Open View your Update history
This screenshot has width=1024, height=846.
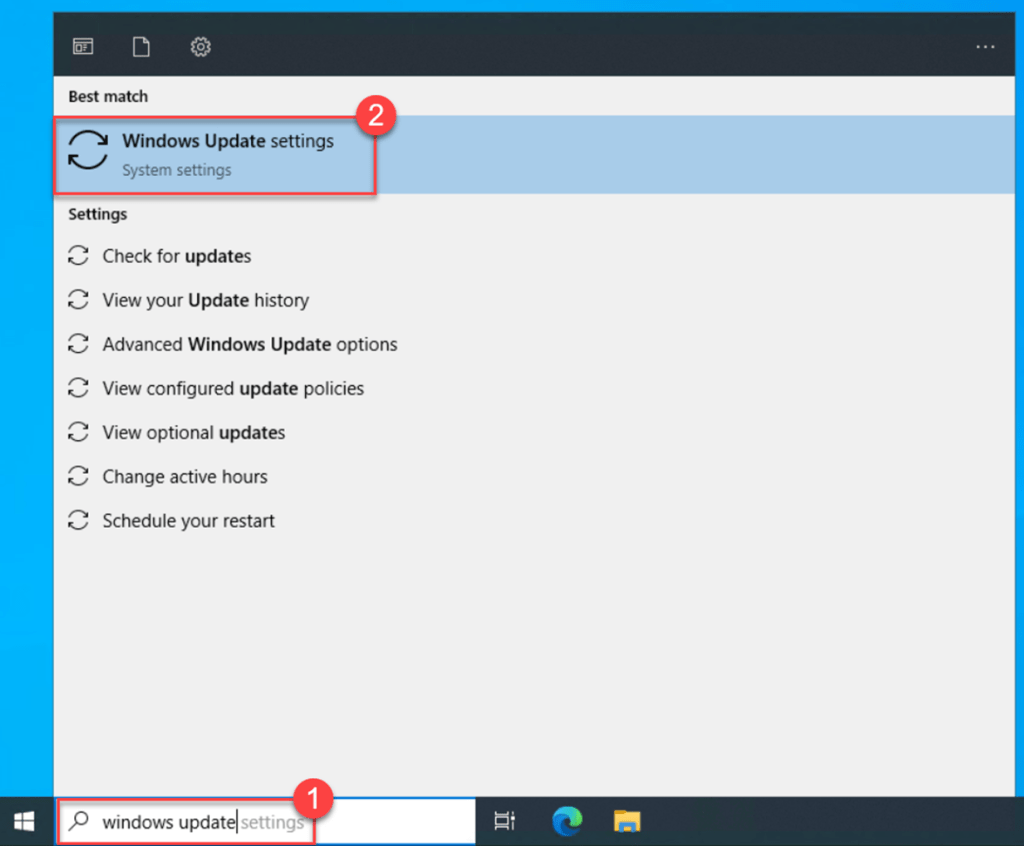205,300
